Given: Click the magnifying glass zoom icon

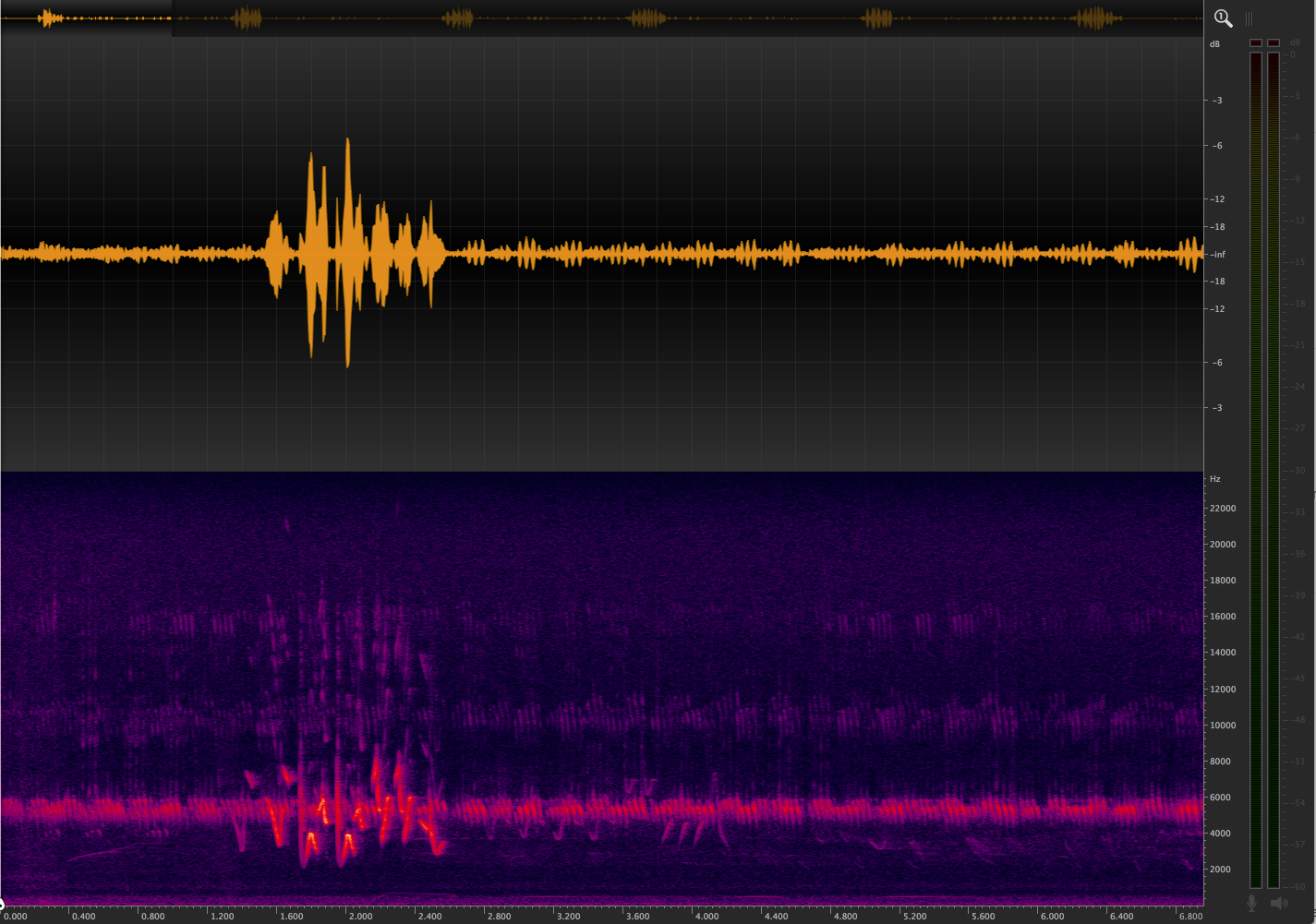Looking at the screenshot, I should point(1224,18).
